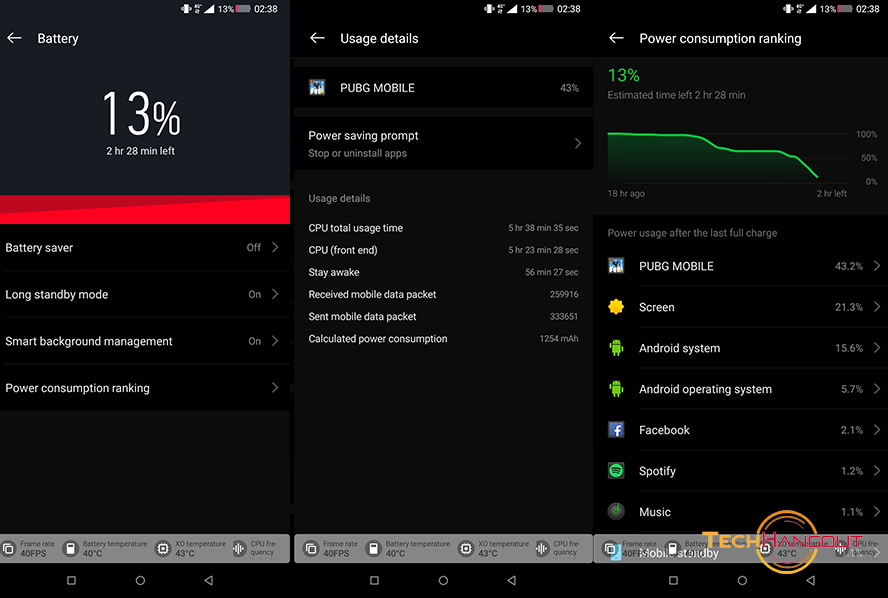Open Power saving prompt entry
888x598 pixels.
click(443, 143)
